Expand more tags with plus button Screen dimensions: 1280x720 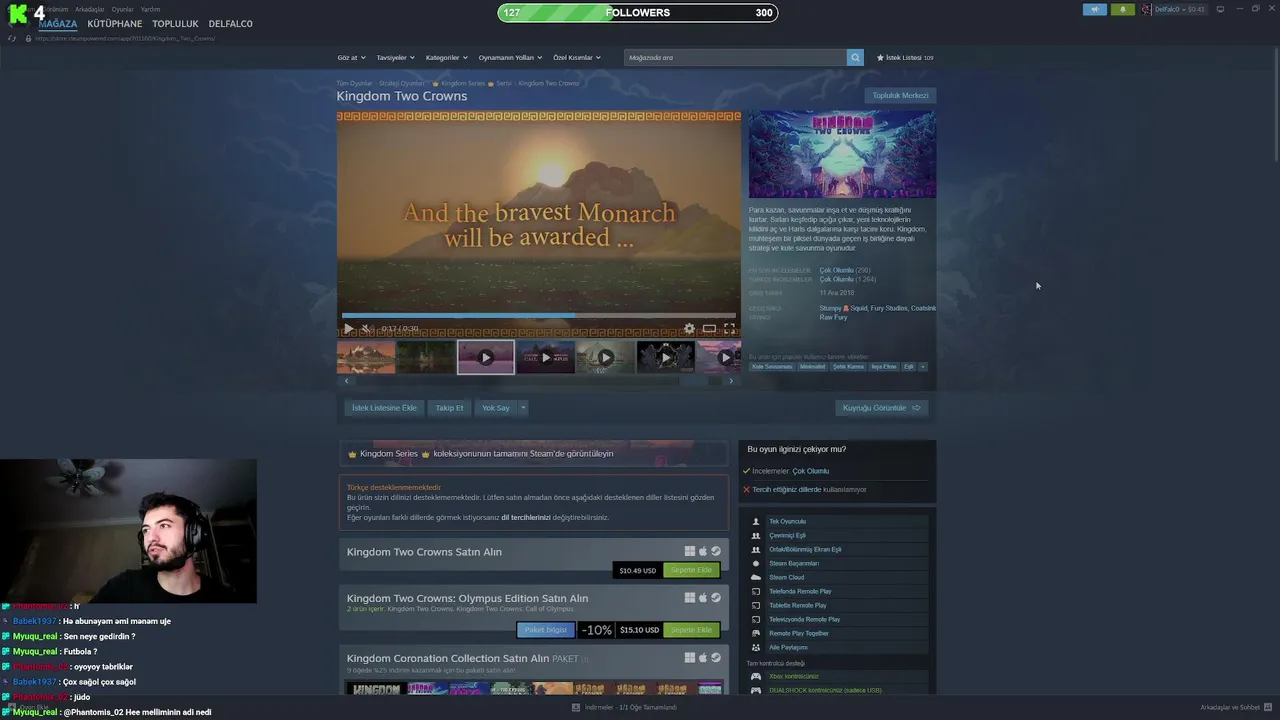(x=922, y=367)
